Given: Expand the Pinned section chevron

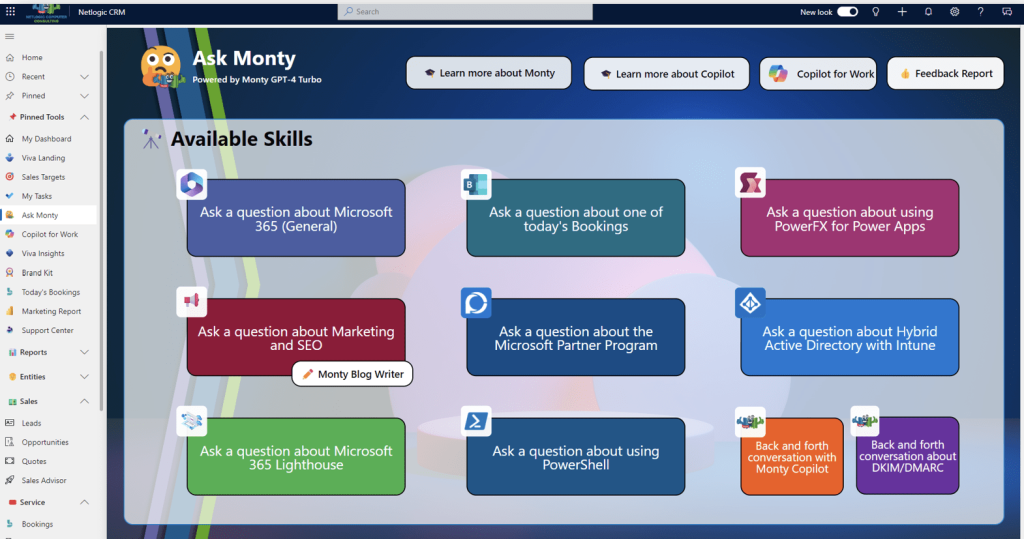Looking at the screenshot, I should [84, 96].
